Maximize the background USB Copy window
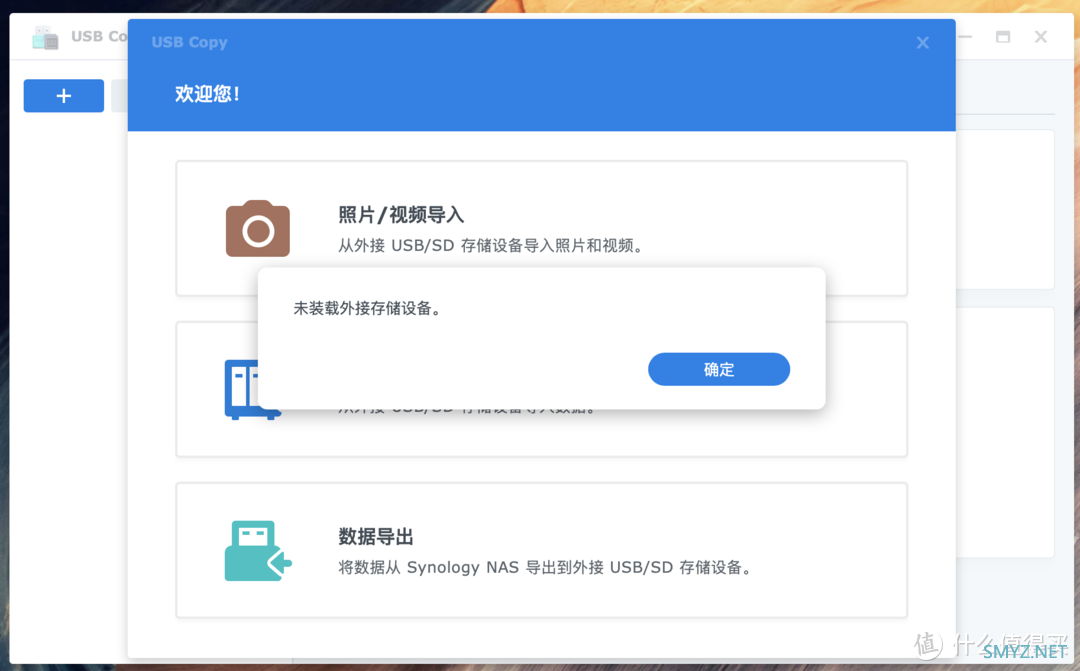1080x671 pixels. click(1003, 37)
